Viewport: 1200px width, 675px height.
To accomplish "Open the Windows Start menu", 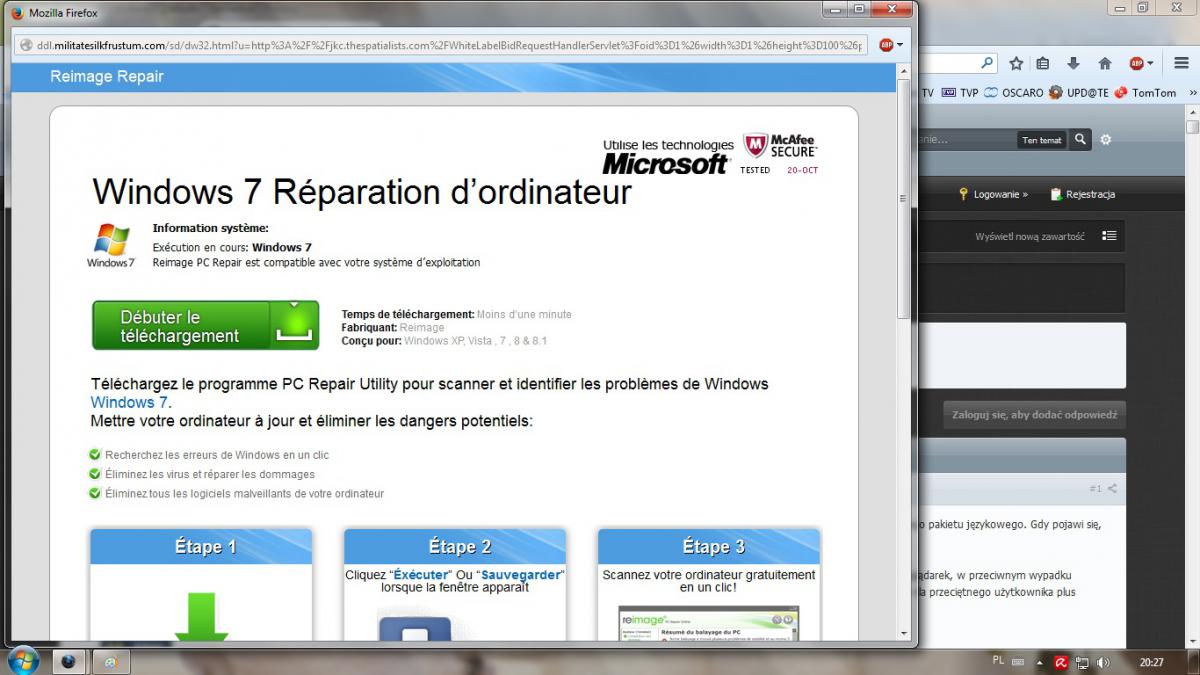I will coord(23,661).
